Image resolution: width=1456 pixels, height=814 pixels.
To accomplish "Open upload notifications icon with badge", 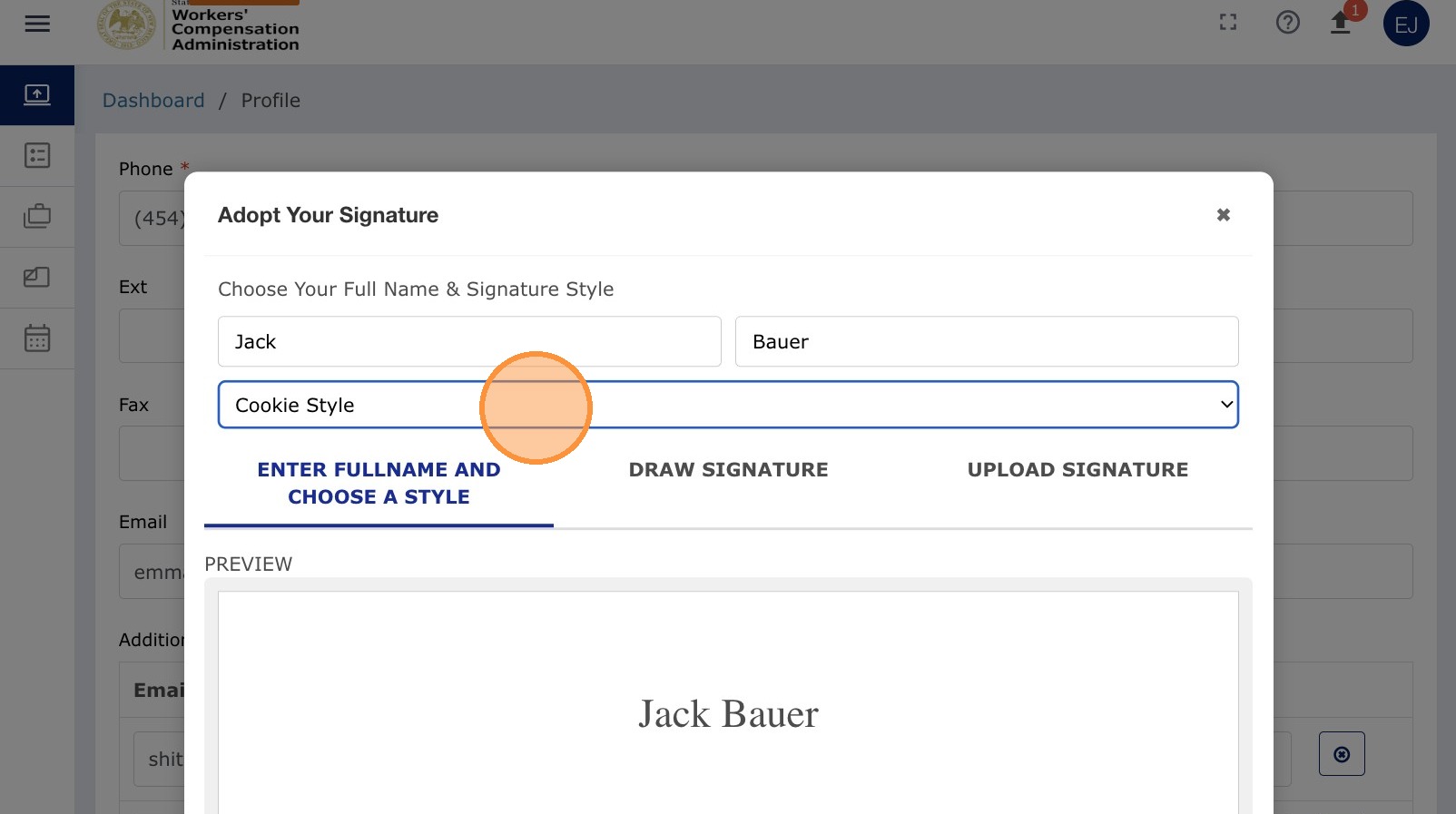I will (1342, 22).
